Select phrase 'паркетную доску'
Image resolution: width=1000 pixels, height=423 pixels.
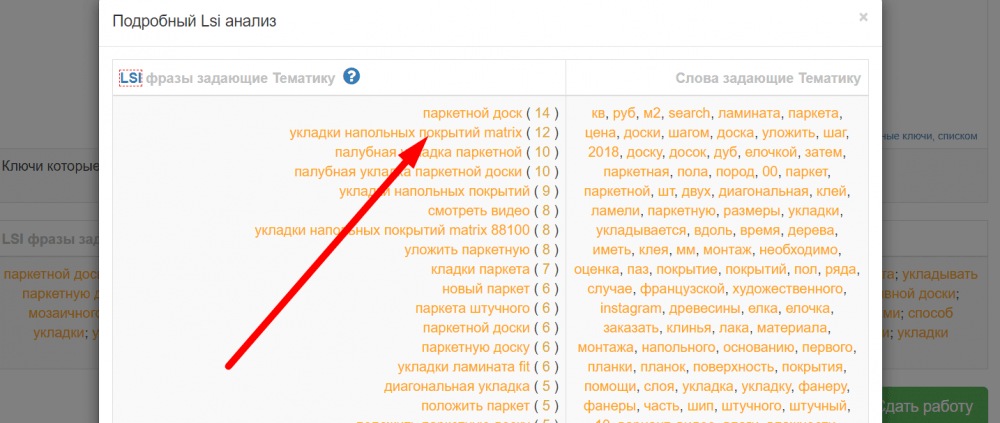pyautogui.click(x=475, y=347)
